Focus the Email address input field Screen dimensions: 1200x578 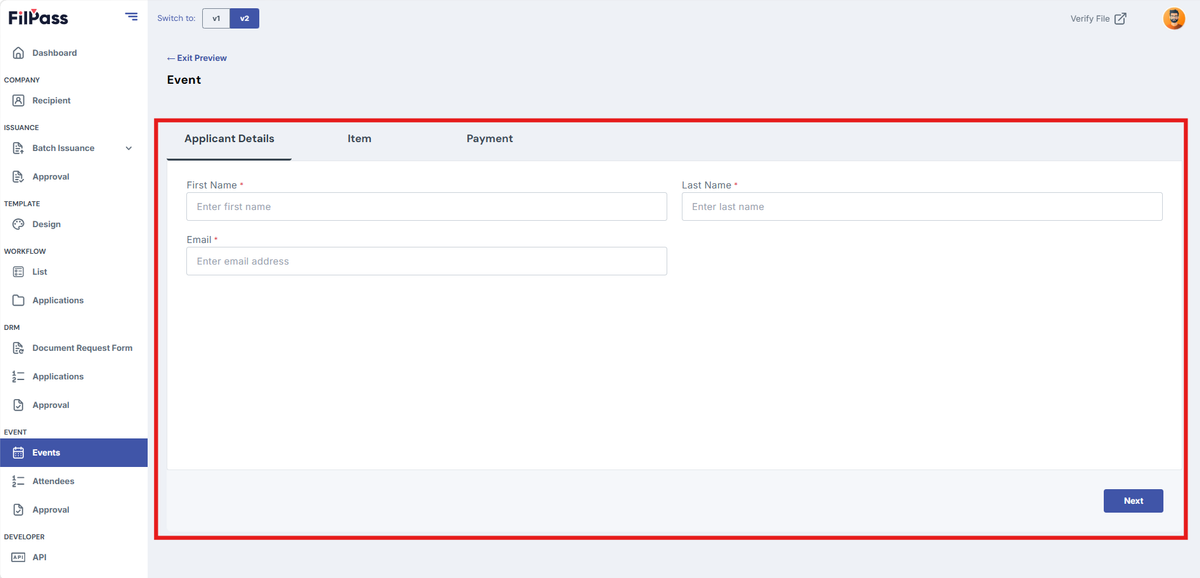pos(426,261)
